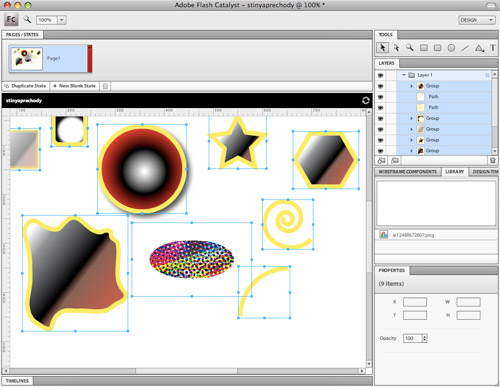Click the Layers panel scroll-down arrow
Viewport: 500px width, 387px height.
(495, 151)
